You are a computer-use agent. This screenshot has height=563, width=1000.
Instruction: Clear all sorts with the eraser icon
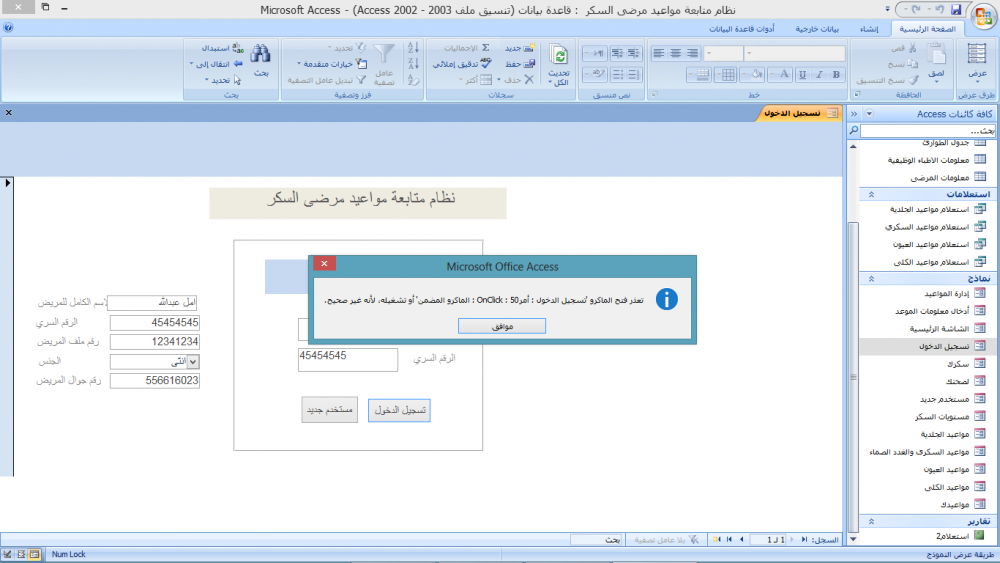413,80
